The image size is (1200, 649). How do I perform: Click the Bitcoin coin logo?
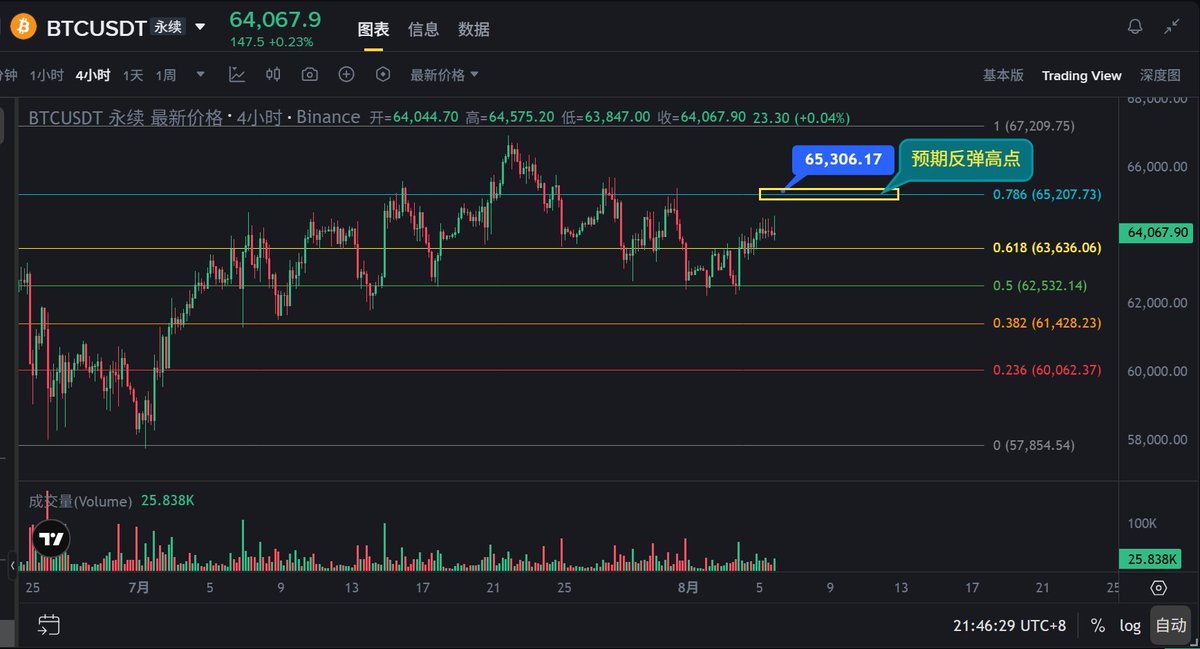pyautogui.click(x=23, y=27)
